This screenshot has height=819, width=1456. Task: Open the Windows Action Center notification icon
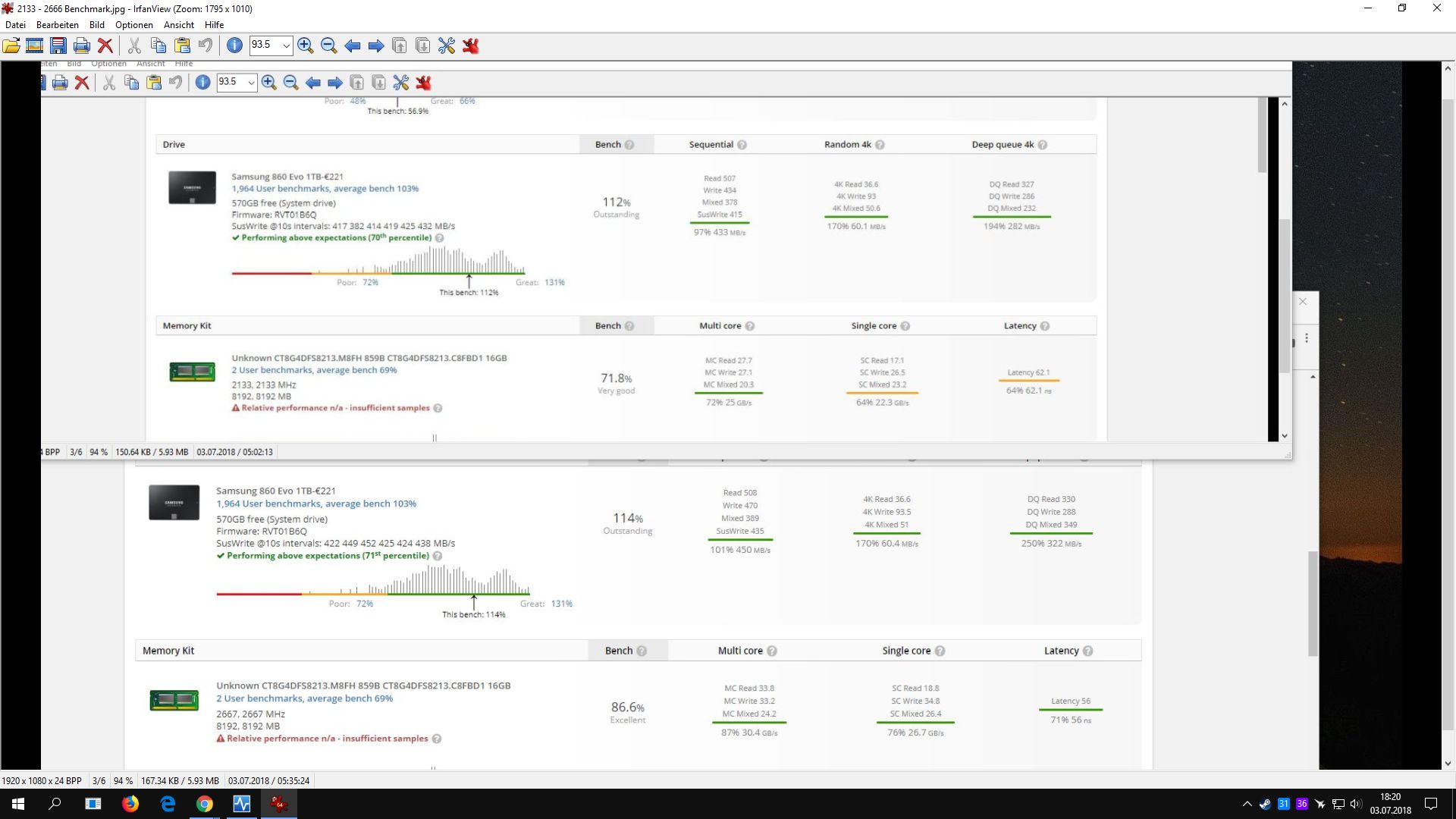[x=1431, y=804]
